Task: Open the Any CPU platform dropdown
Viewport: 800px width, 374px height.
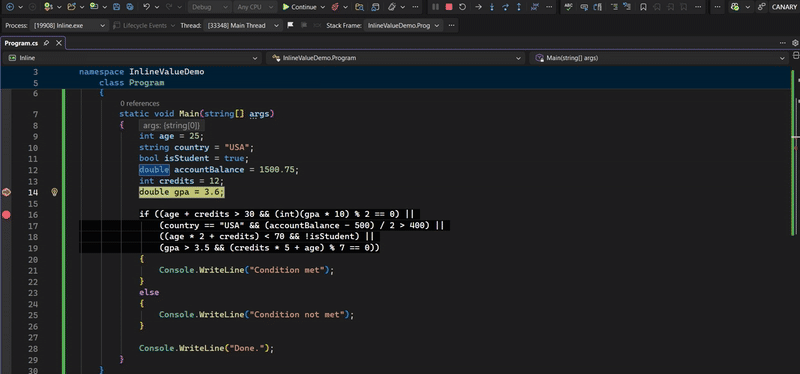Action: (x=255, y=7)
